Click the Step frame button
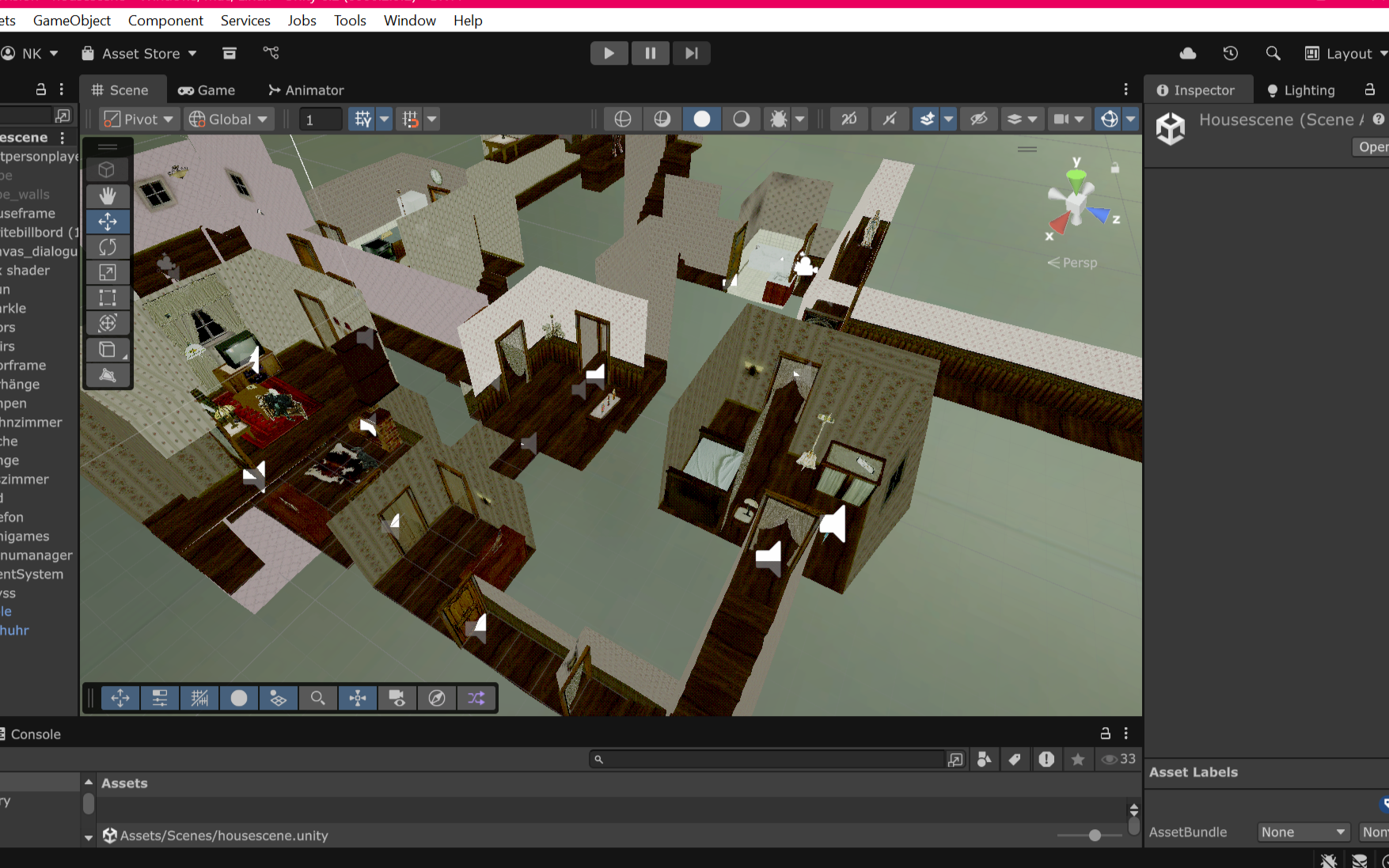Image resolution: width=1389 pixels, height=868 pixels. click(x=691, y=53)
